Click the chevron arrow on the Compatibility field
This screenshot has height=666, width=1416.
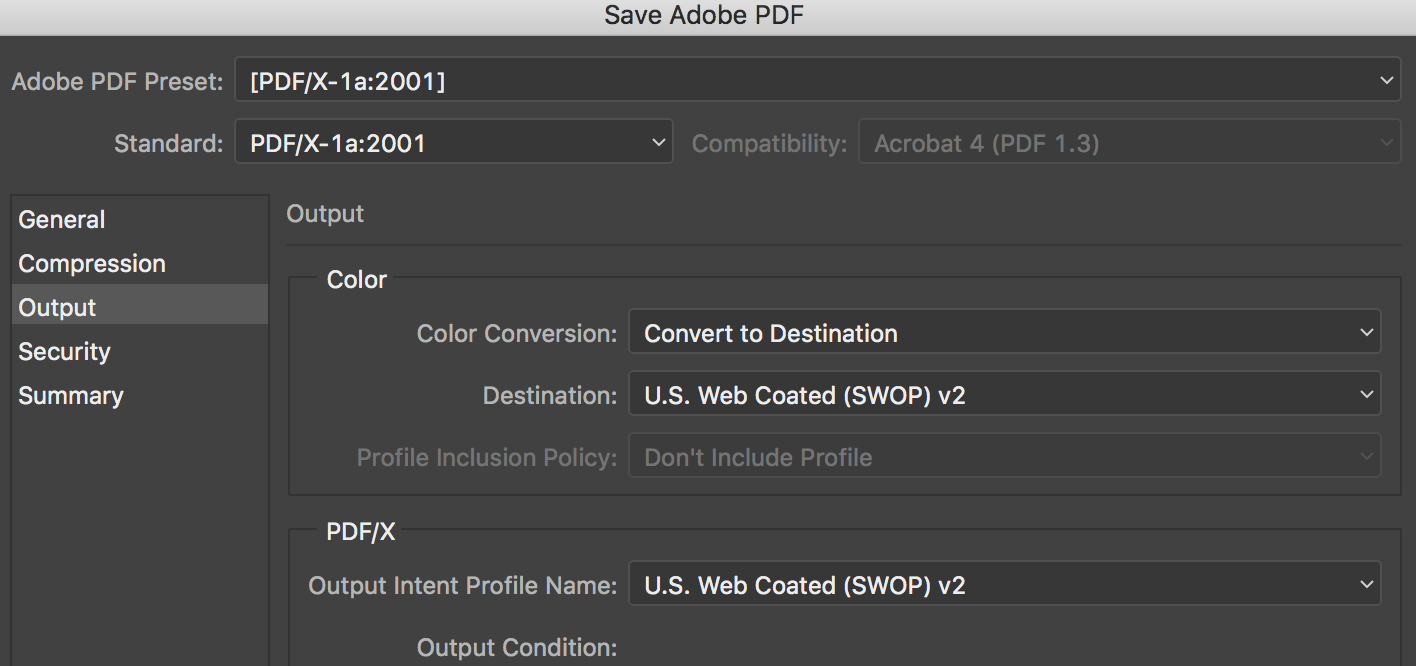click(1386, 143)
